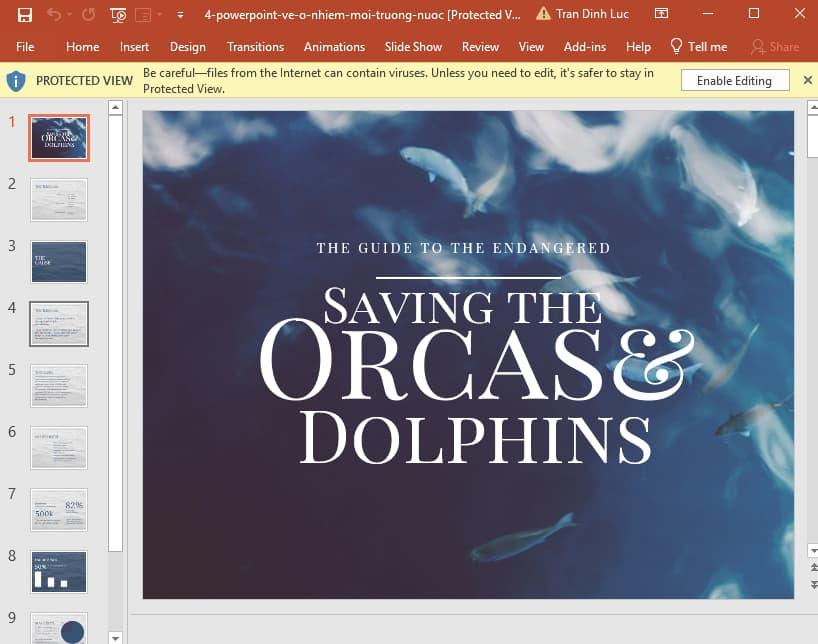Switch to the Animations ribbon tab
This screenshot has height=644, width=818.
click(334, 46)
